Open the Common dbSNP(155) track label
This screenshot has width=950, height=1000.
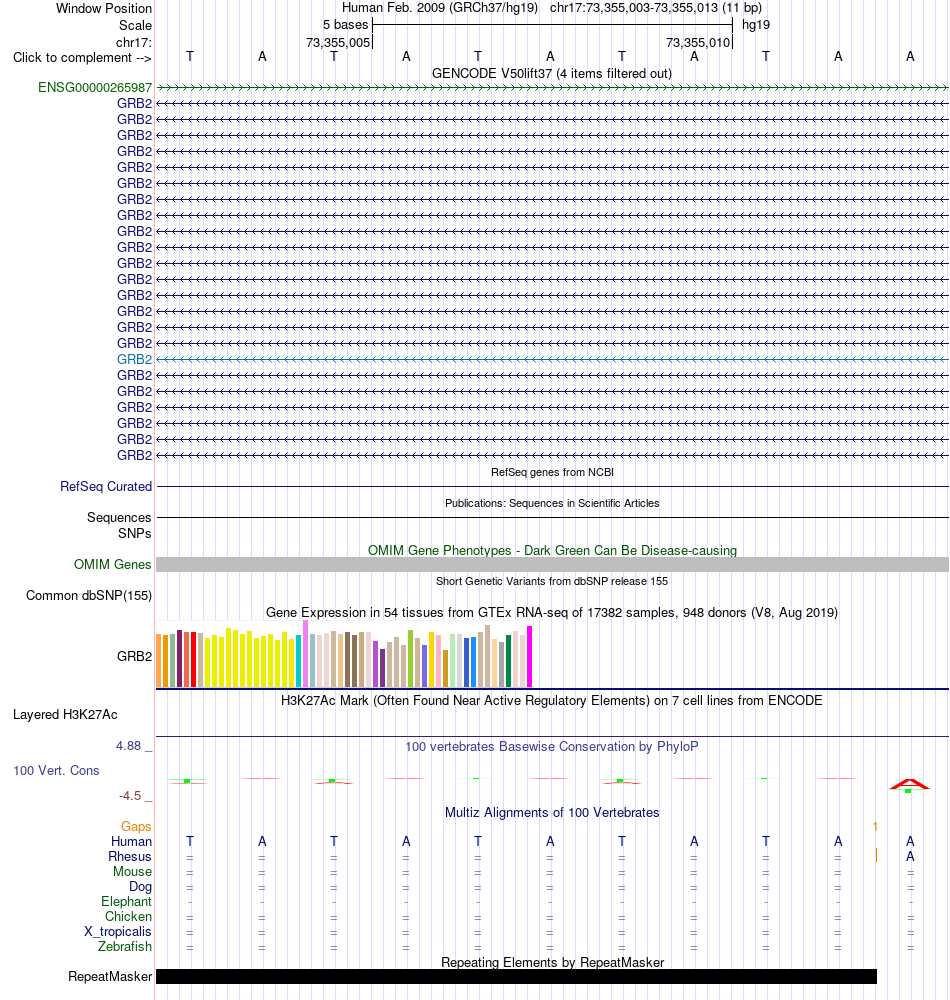tap(89, 595)
